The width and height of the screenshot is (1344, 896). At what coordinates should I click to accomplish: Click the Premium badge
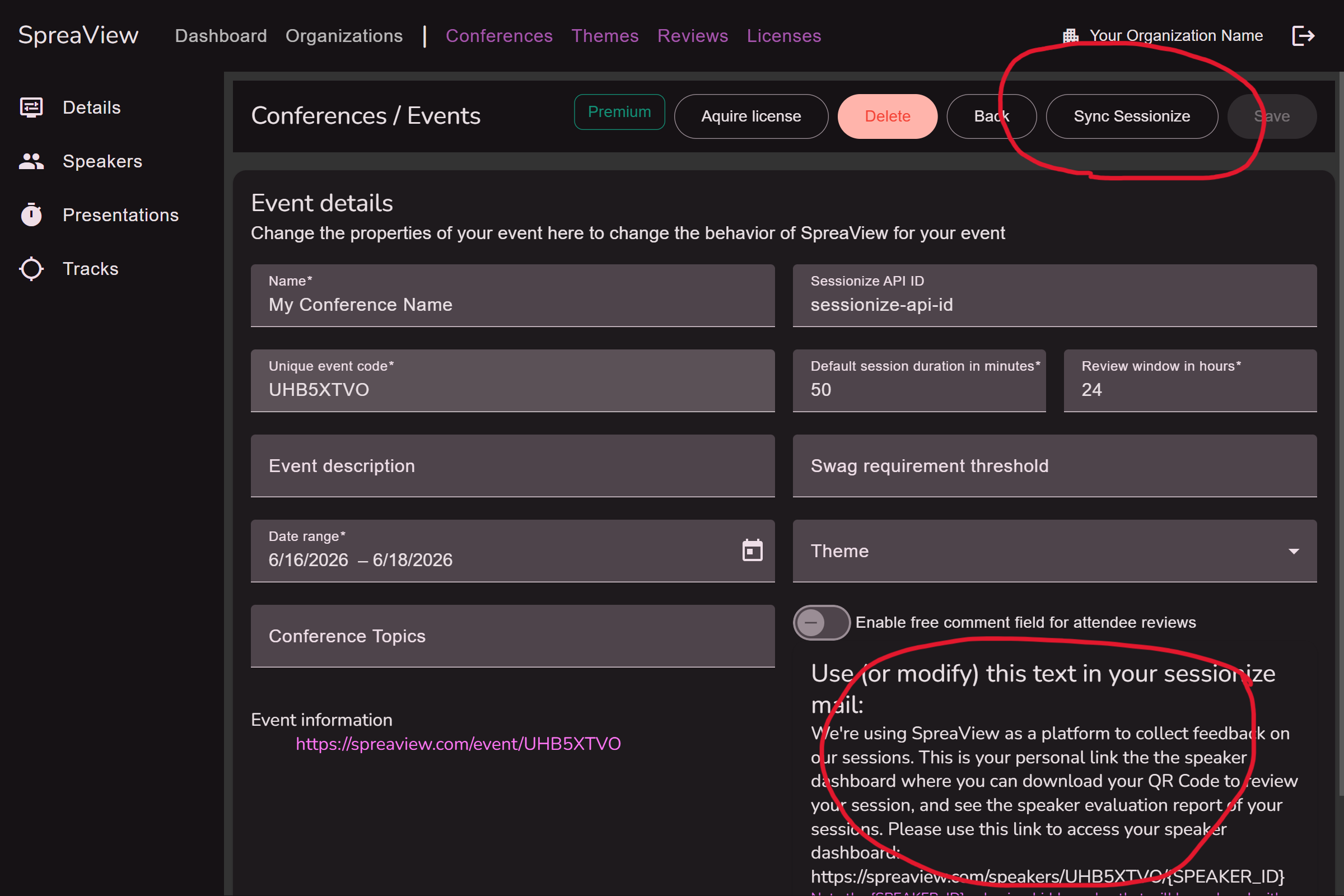pyautogui.click(x=619, y=112)
